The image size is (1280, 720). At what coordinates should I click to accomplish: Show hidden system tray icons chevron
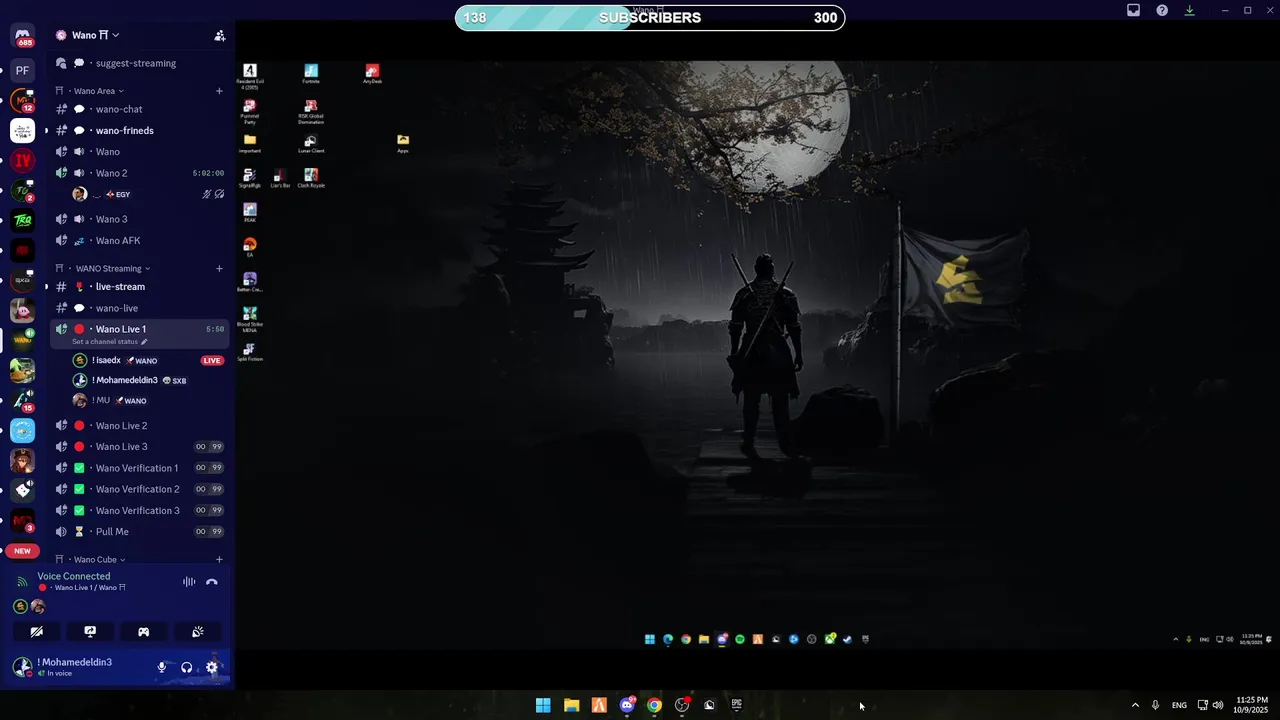click(x=1135, y=705)
